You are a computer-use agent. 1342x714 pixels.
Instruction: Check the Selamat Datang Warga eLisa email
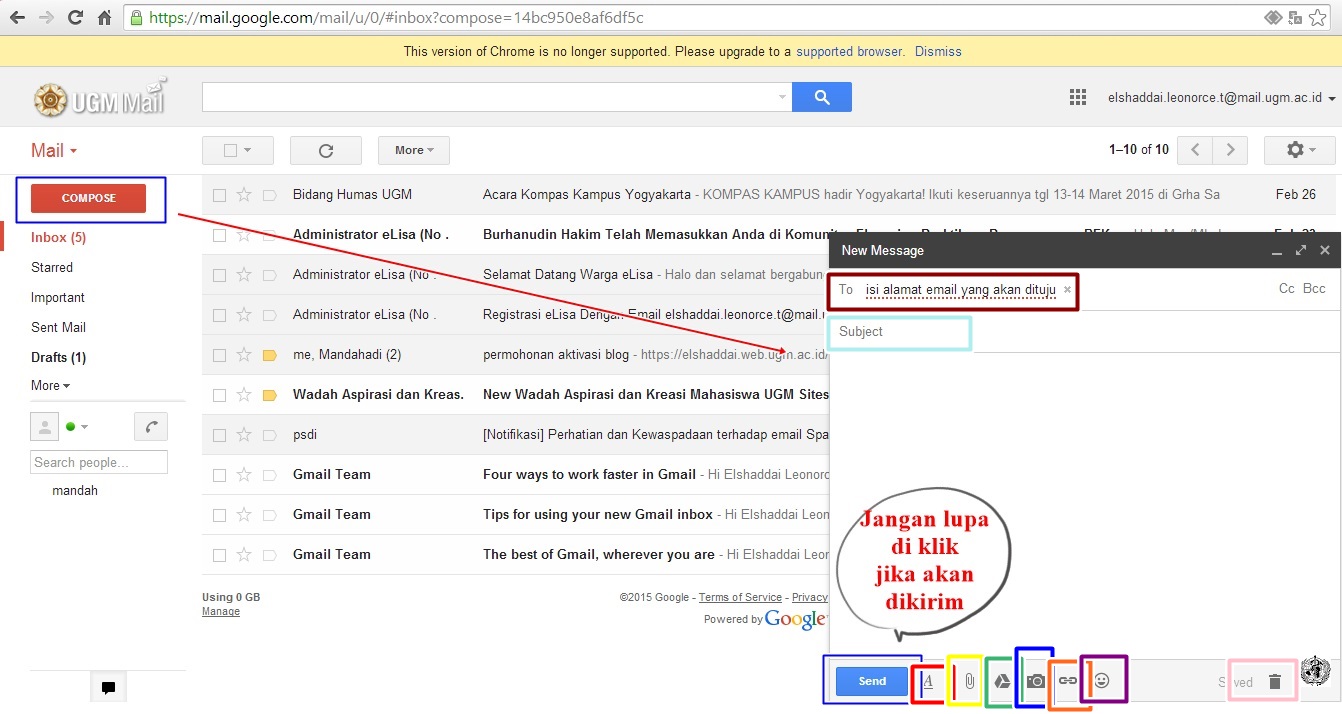point(219,275)
